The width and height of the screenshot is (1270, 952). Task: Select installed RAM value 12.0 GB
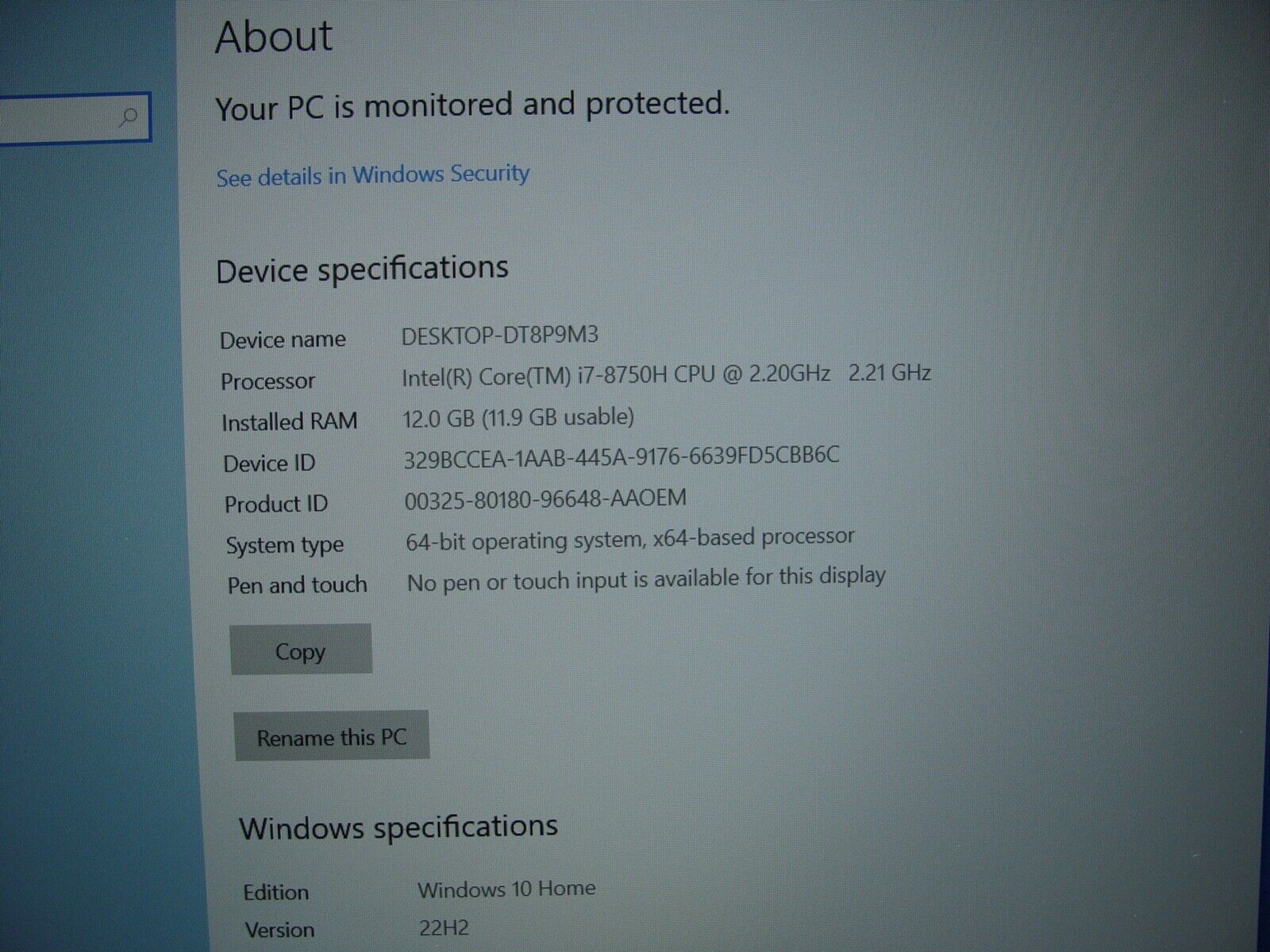pyautogui.click(x=518, y=417)
